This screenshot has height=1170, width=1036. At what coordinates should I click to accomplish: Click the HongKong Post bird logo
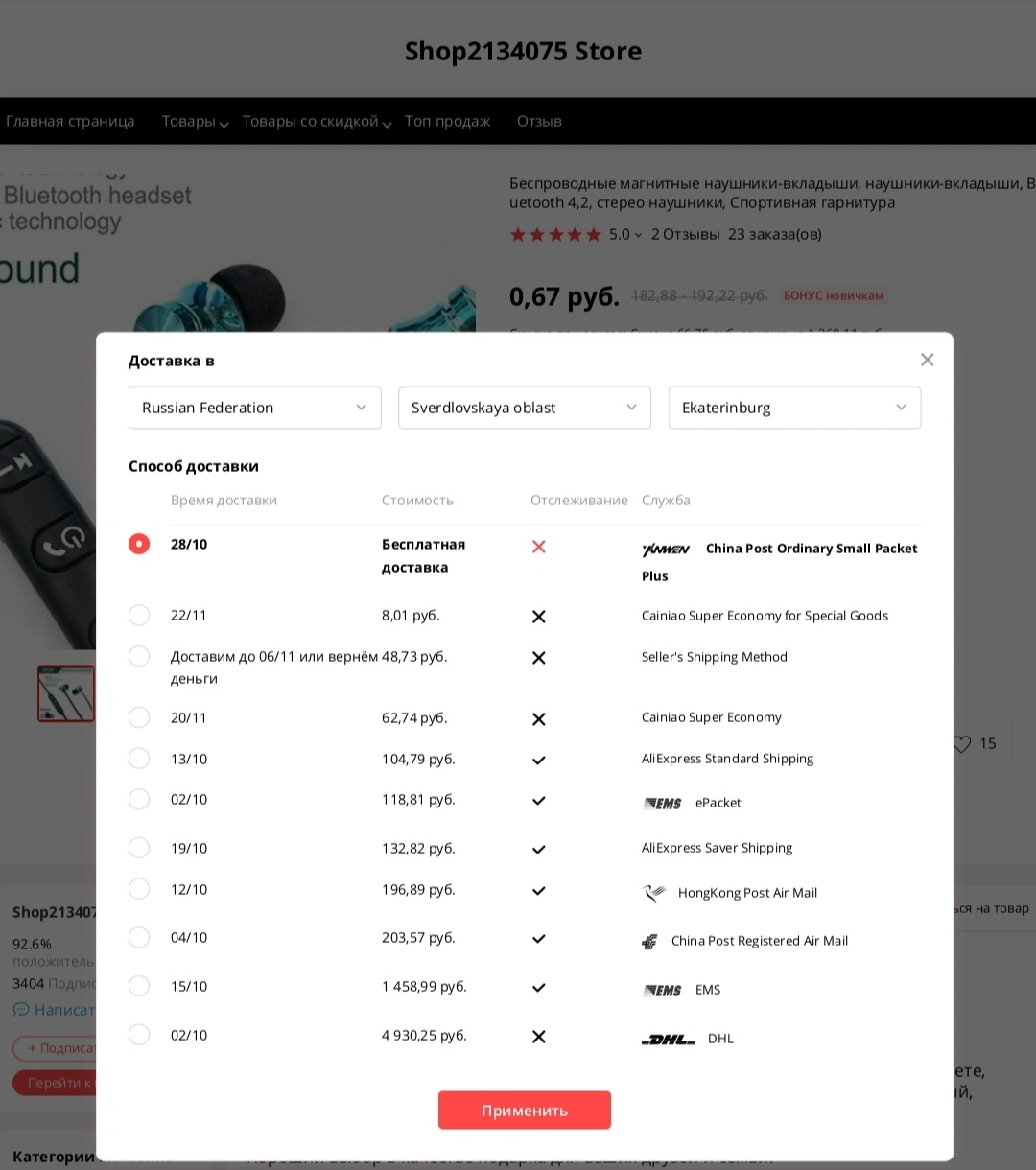[654, 893]
